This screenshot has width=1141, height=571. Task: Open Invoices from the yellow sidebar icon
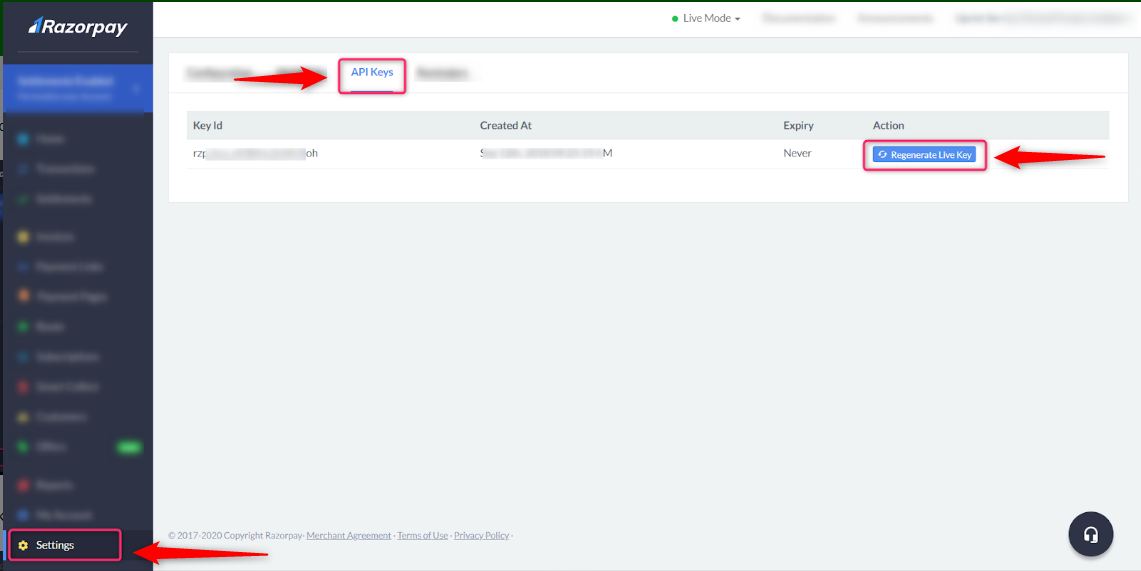pyautogui.click(x=23, y=237)
